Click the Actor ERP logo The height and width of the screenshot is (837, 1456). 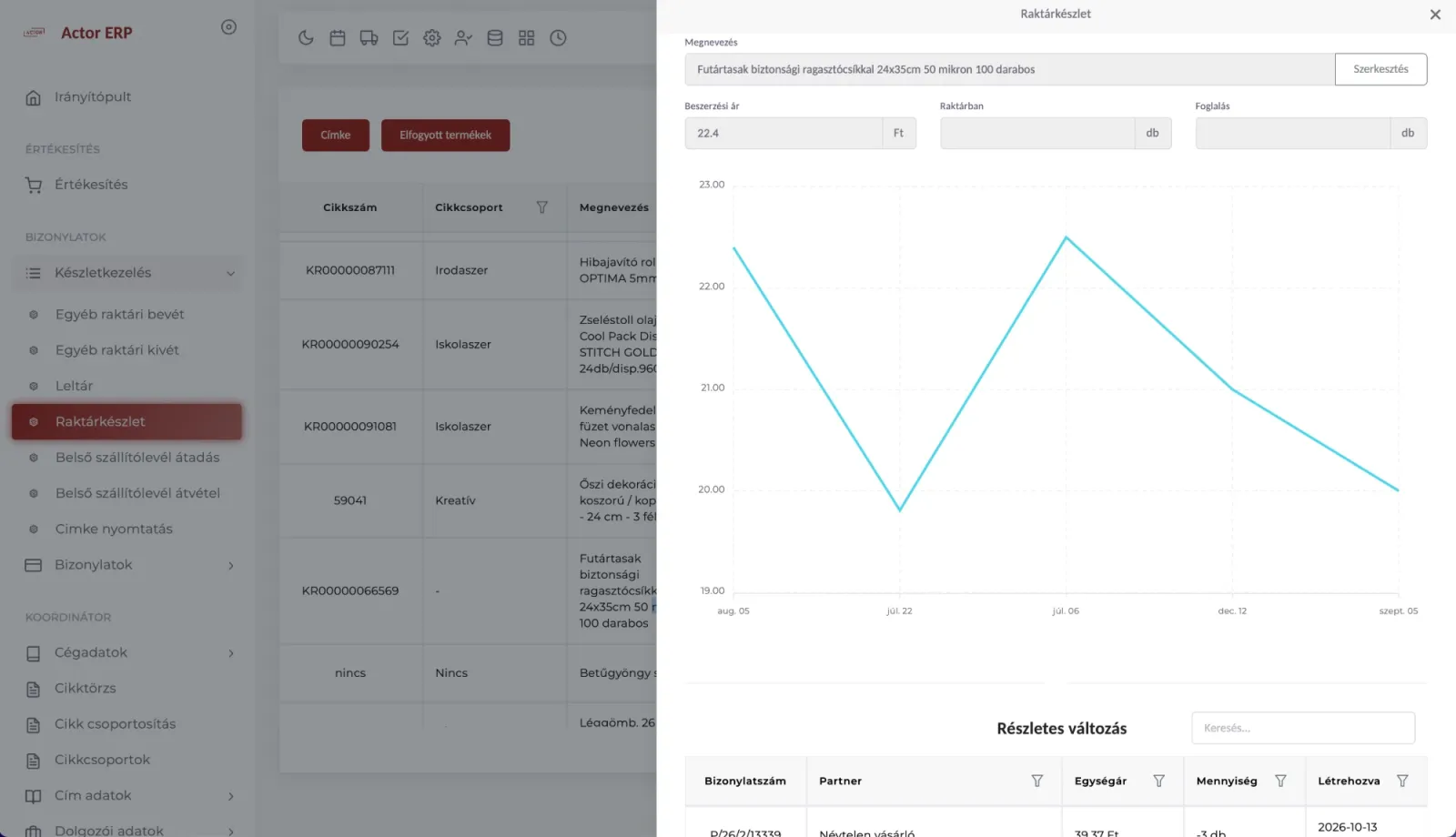point(78,33)
